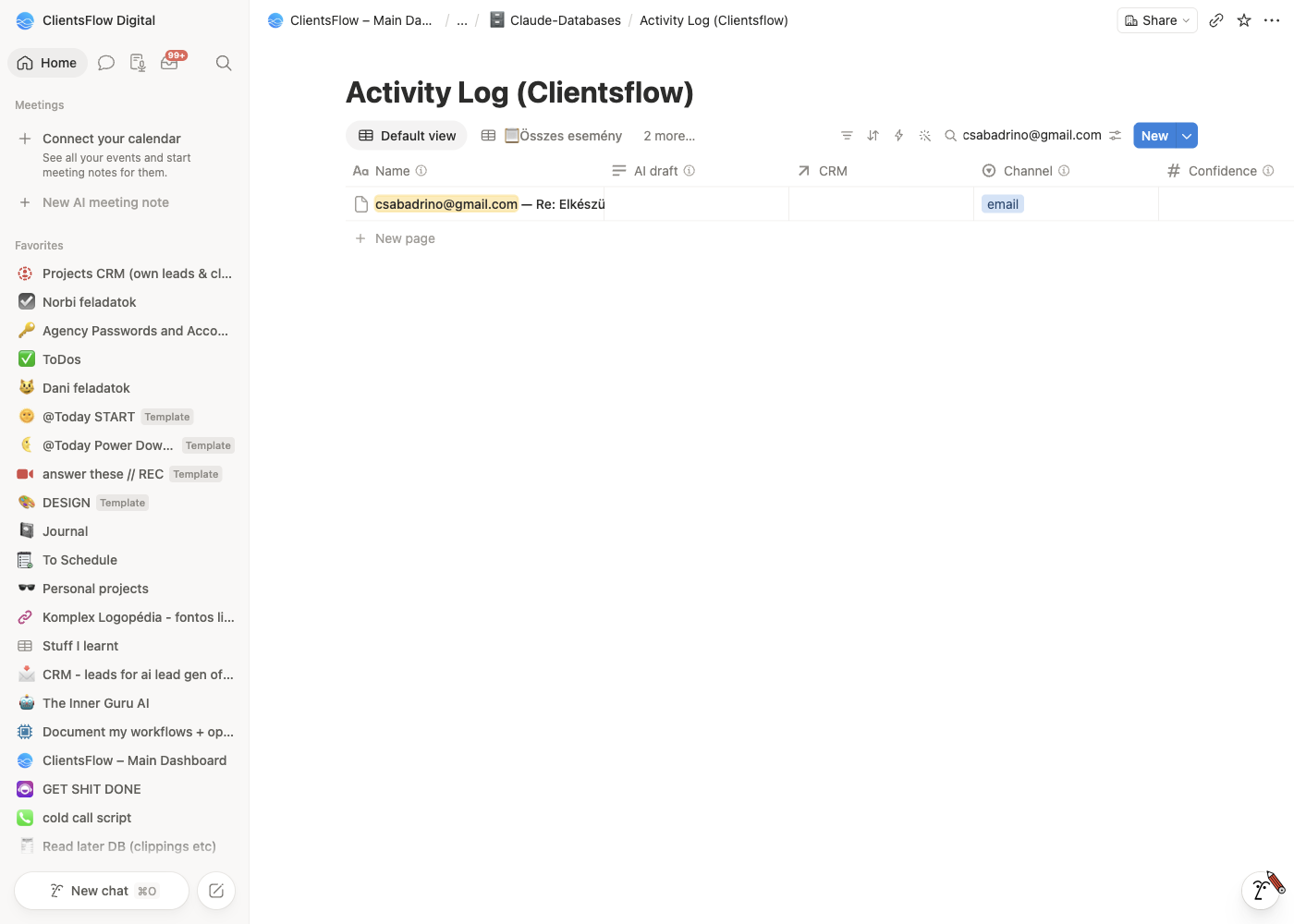1294x924 pixels.
Task: Click the email channel tag
Action: point(1003,204)
